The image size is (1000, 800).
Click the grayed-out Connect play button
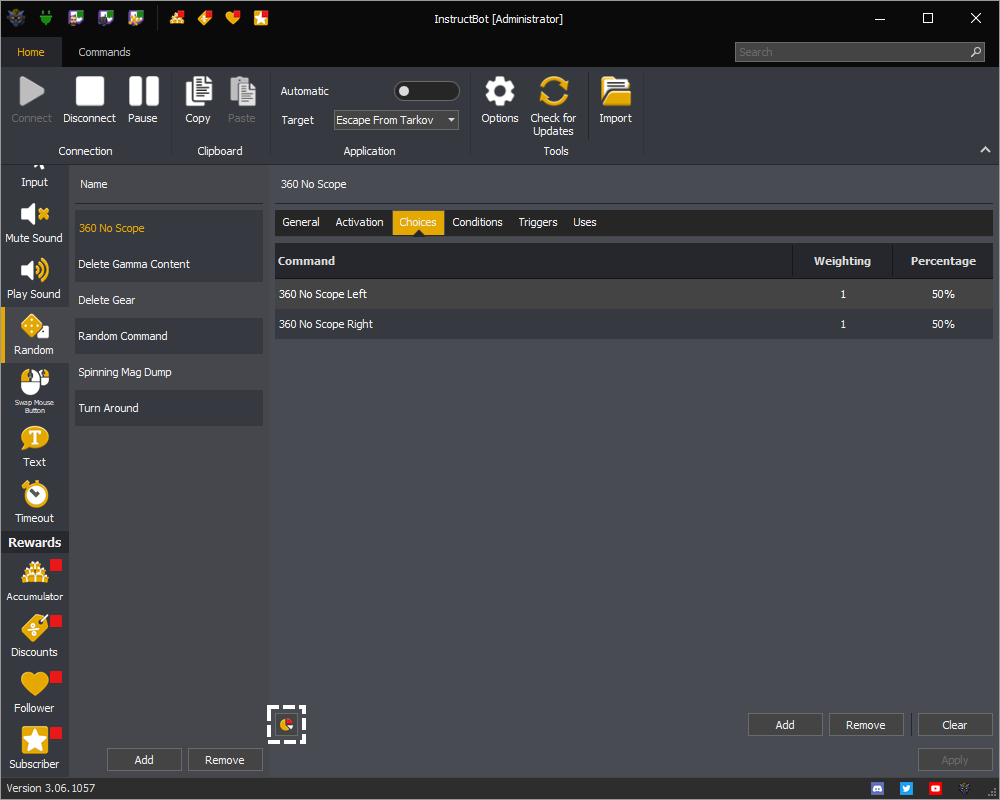pyautogui.click(x=31, y=100)
